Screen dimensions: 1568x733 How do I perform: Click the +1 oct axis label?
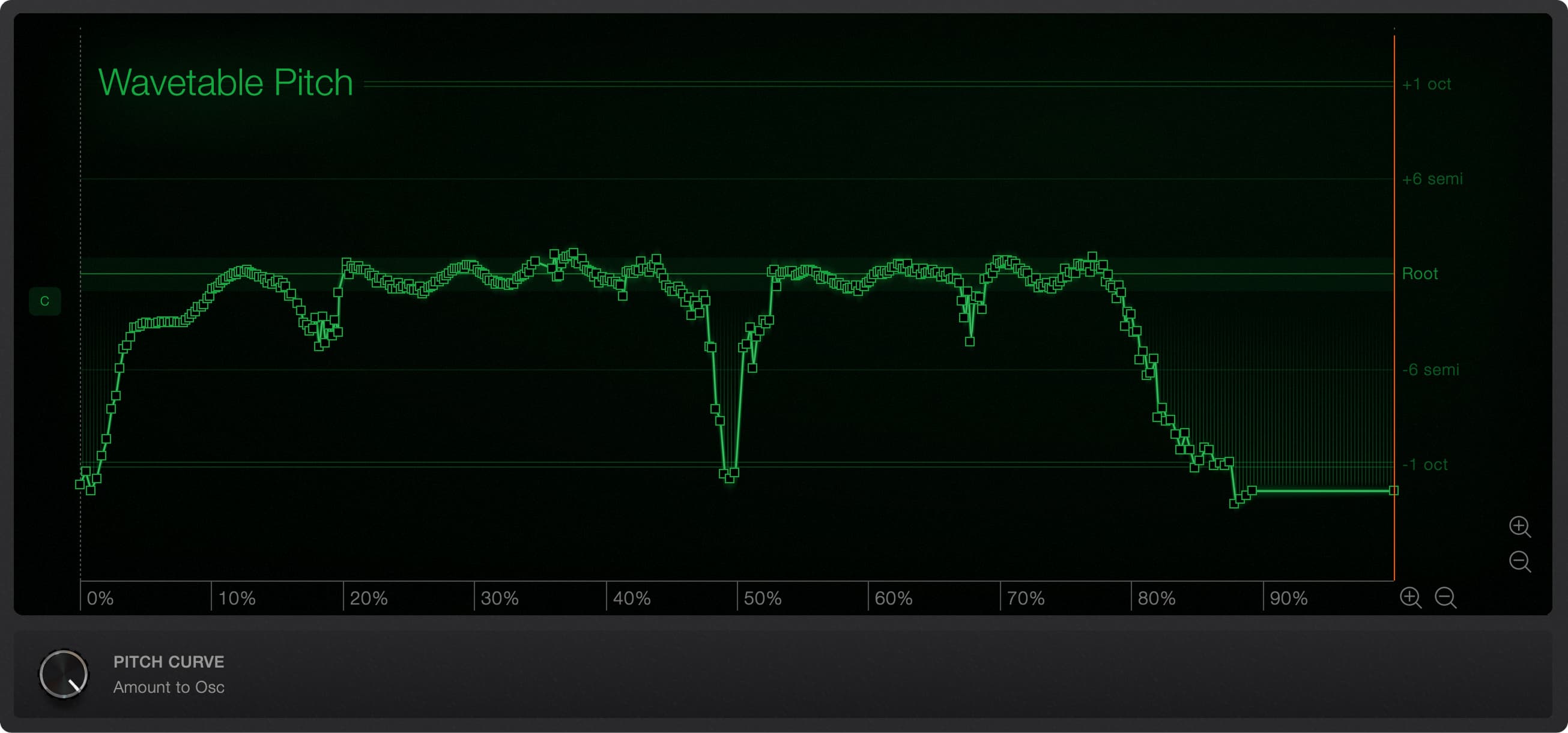[x=1426, y=84]
